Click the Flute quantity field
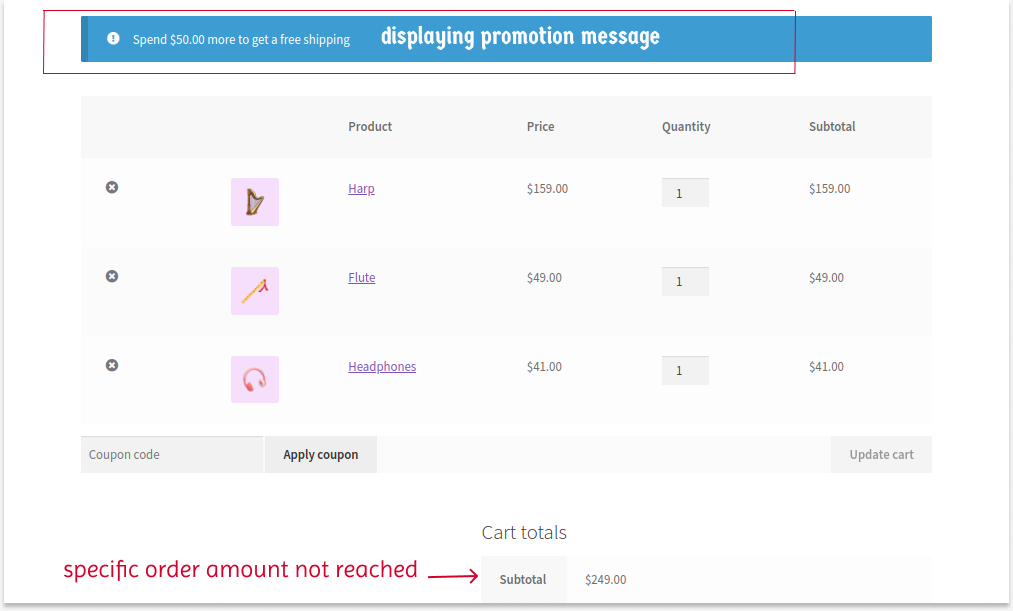The height and width of the screenshot is (611, 1013). [x=685, y=282]
